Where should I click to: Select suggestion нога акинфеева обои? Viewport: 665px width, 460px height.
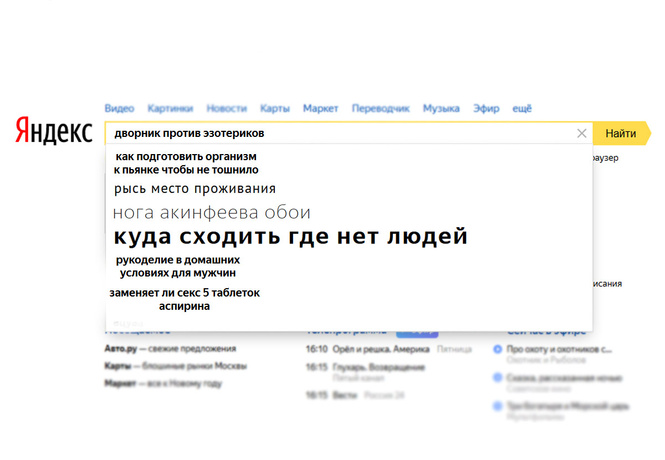212,212
